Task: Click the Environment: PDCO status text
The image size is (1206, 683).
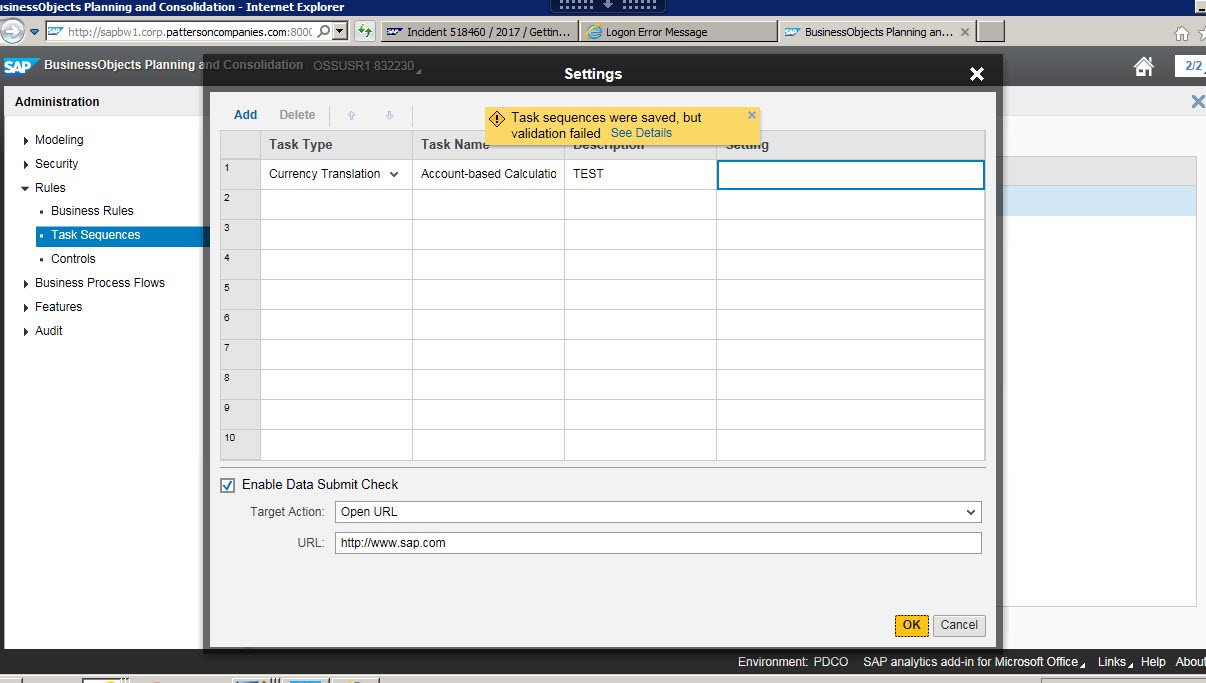Action: (793, 662)
